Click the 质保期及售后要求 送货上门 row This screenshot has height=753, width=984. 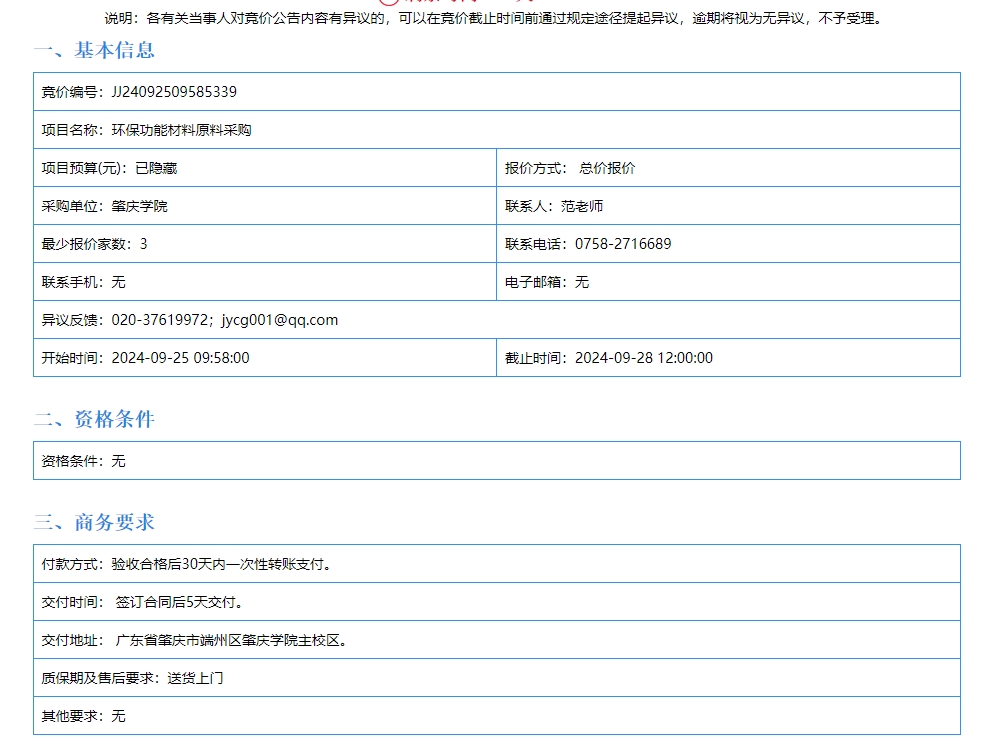tap(132, 678)
